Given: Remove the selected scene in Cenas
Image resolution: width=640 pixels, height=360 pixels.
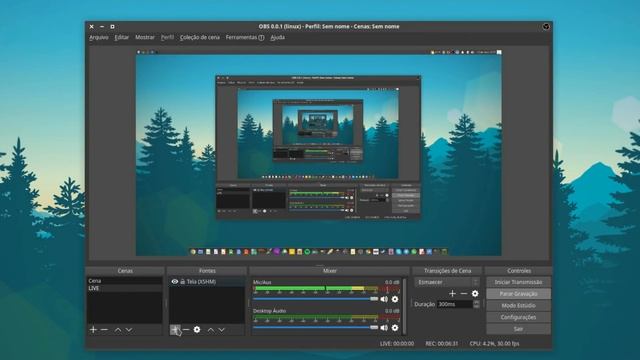Looking at the screenshot, I should [104, 329].
